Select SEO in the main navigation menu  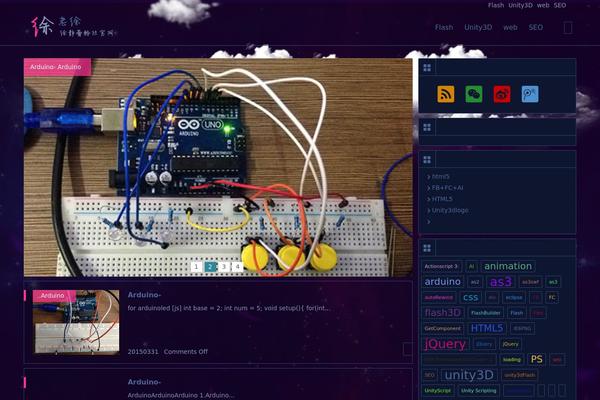(536, 28)
